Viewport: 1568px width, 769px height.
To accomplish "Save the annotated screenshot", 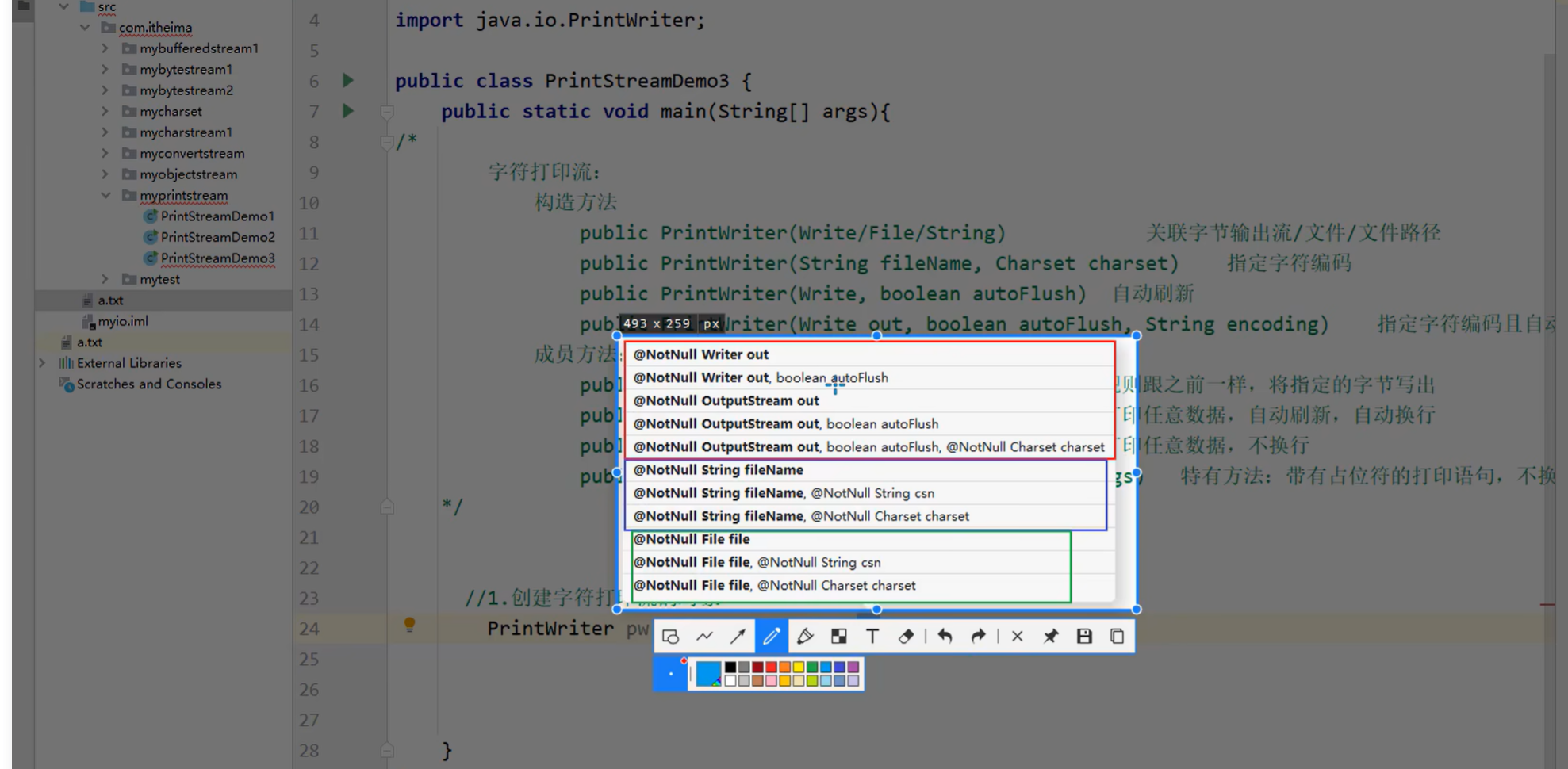I will pyautogui.click(x=1083, y=635).
